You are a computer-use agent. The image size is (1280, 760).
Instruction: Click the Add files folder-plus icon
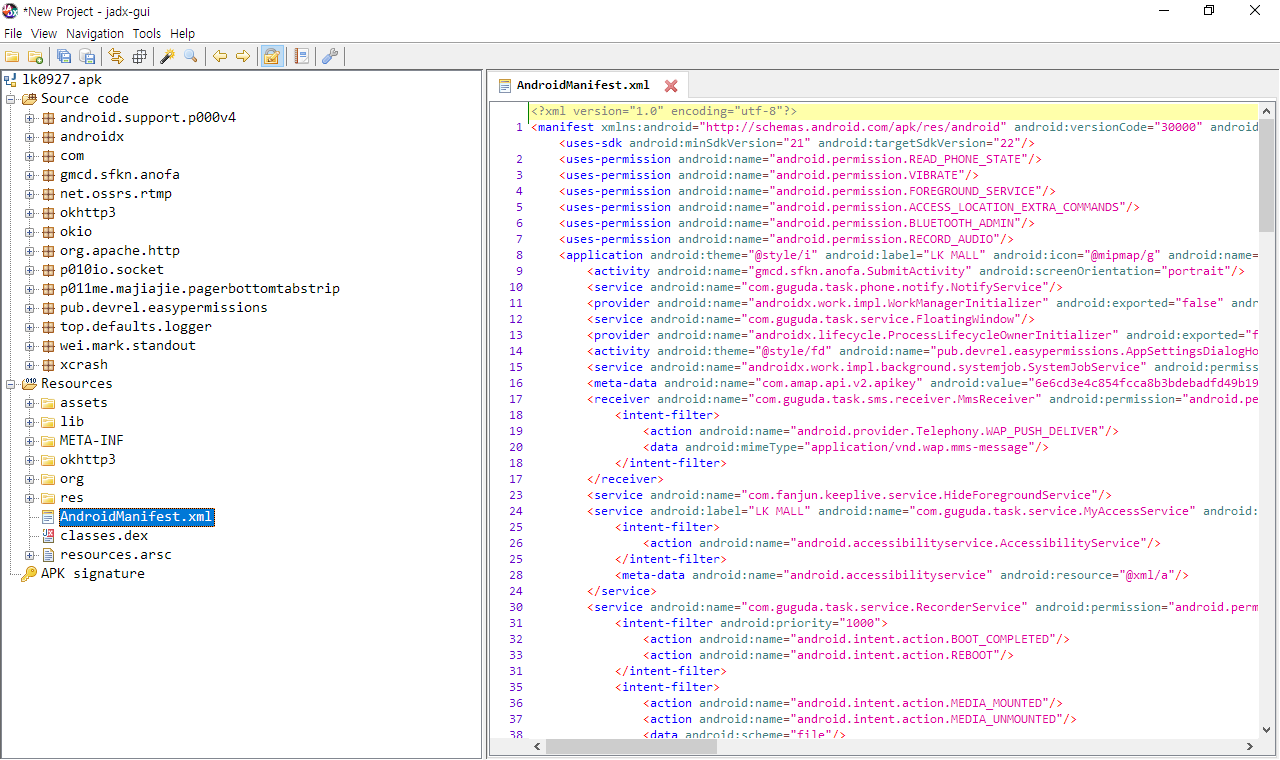tap(35, 57)
